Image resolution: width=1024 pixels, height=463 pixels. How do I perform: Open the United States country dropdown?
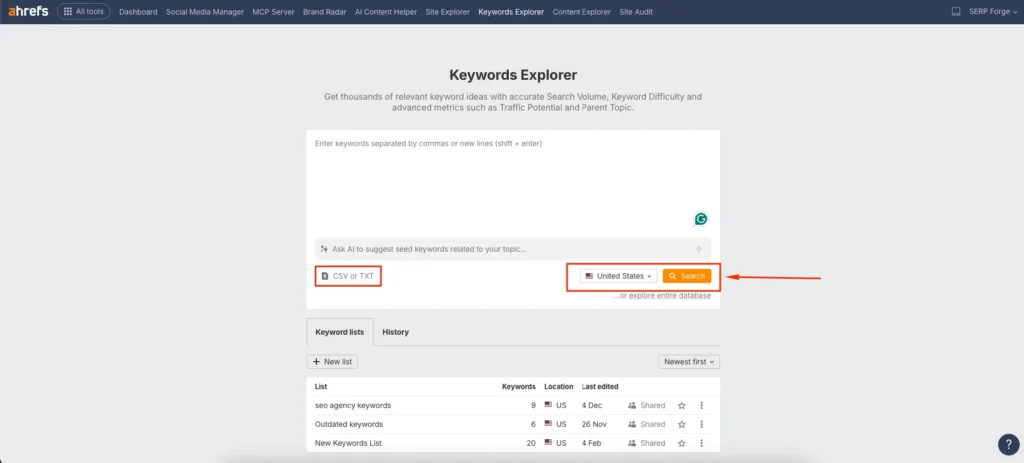(x=618, y=276)
